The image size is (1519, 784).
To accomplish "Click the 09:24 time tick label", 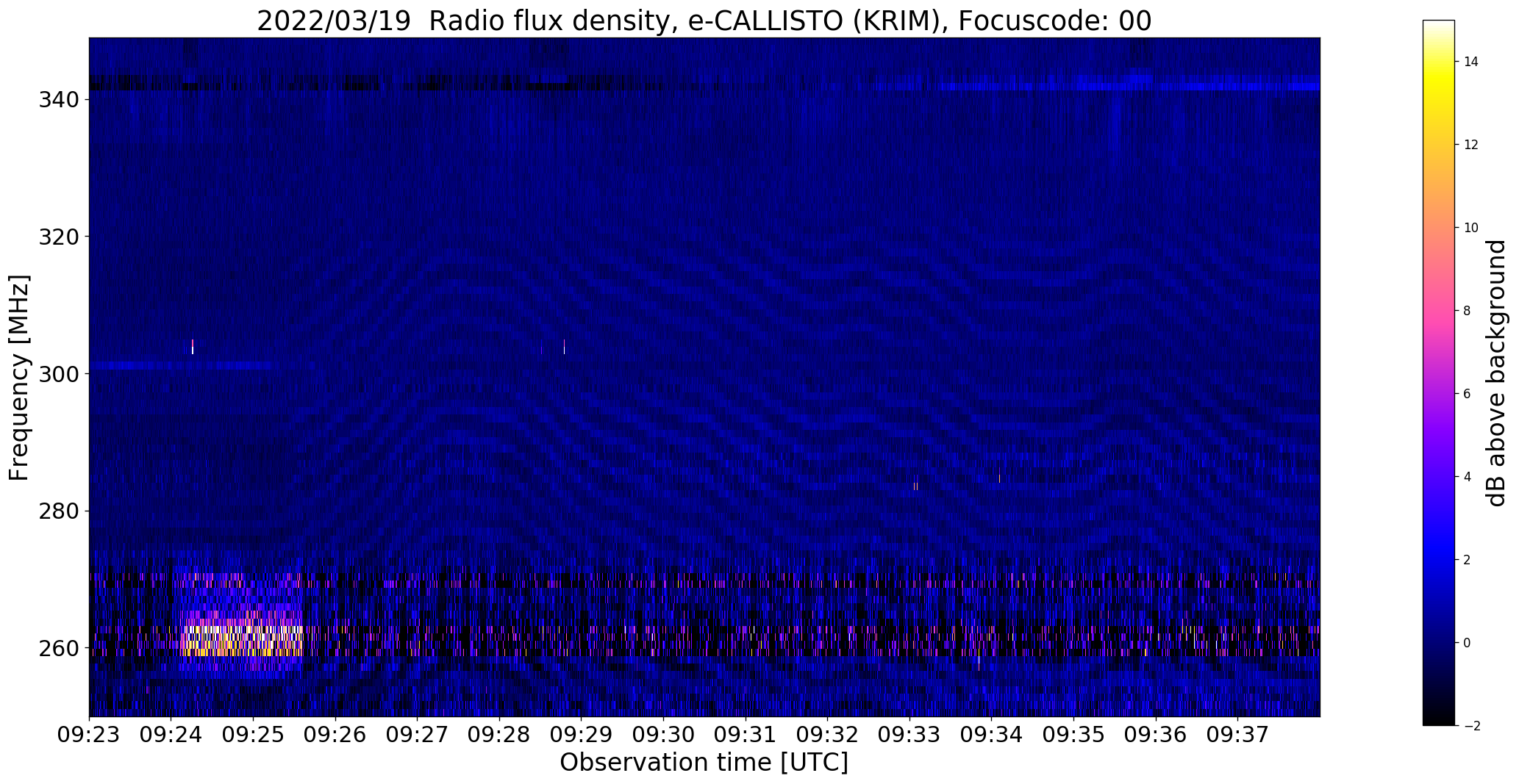I will point(171,735).
